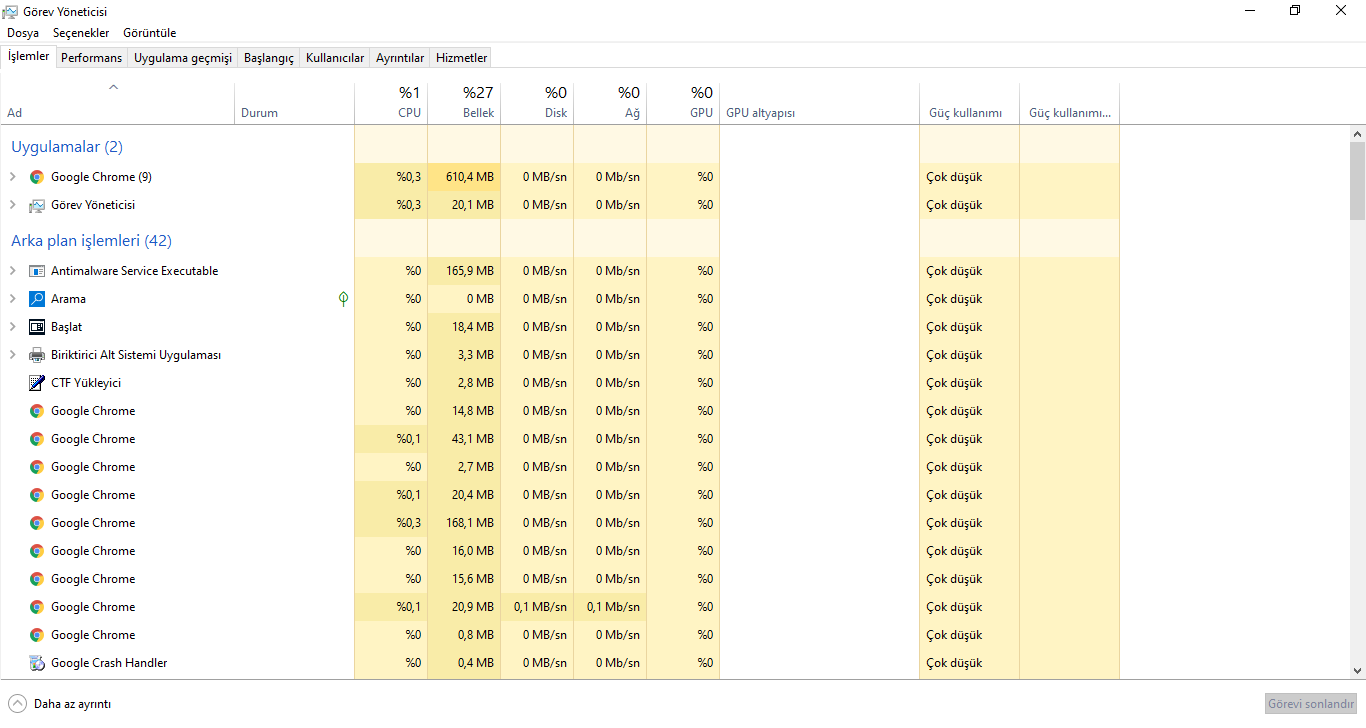
Task: Switch to the Uygulama geçmişi tab
Action: [183, 58]
